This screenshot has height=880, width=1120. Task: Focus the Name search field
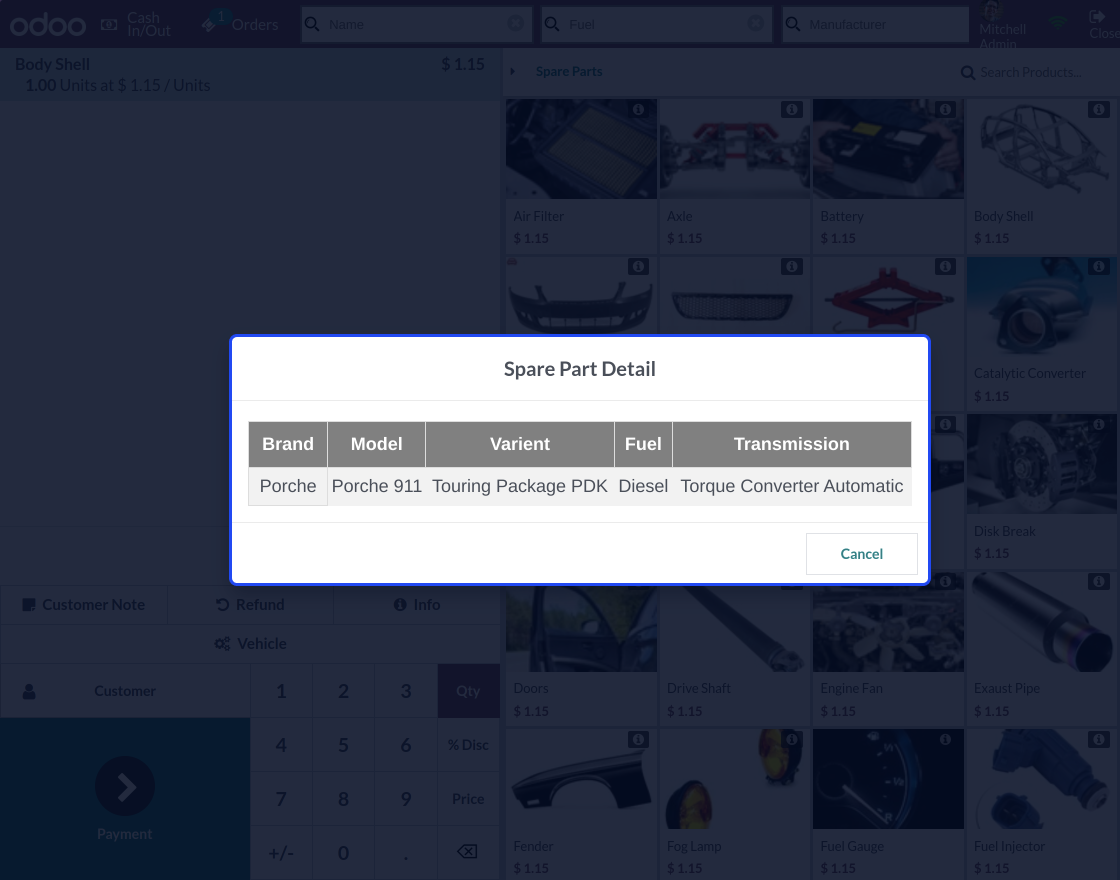[x=416, y=24]
